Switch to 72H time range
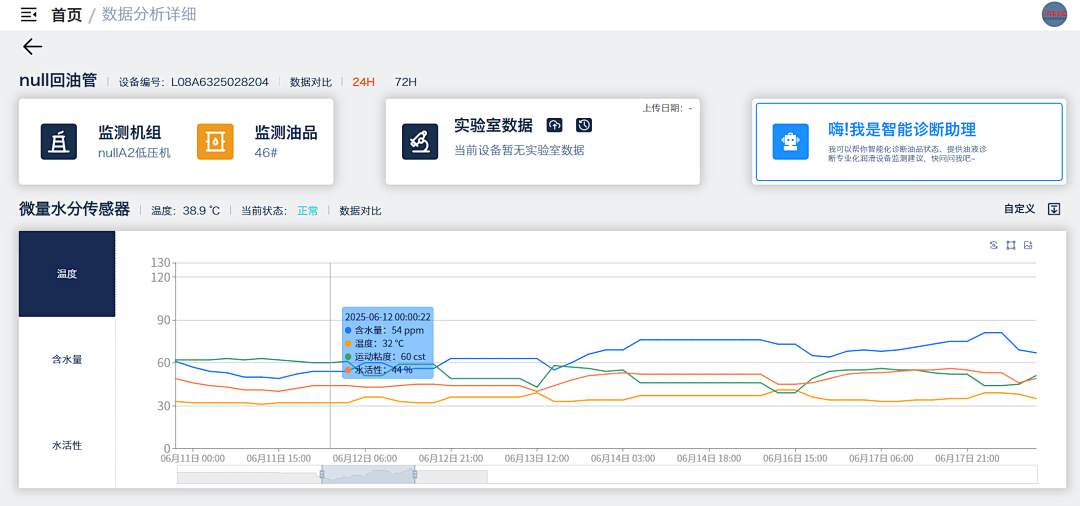1080x506 pixels. (406, 82)
